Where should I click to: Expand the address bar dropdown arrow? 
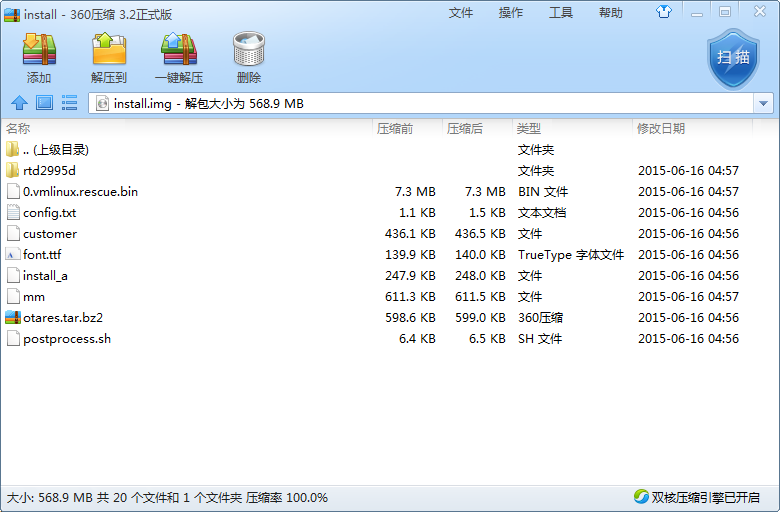tap(764, 103)
